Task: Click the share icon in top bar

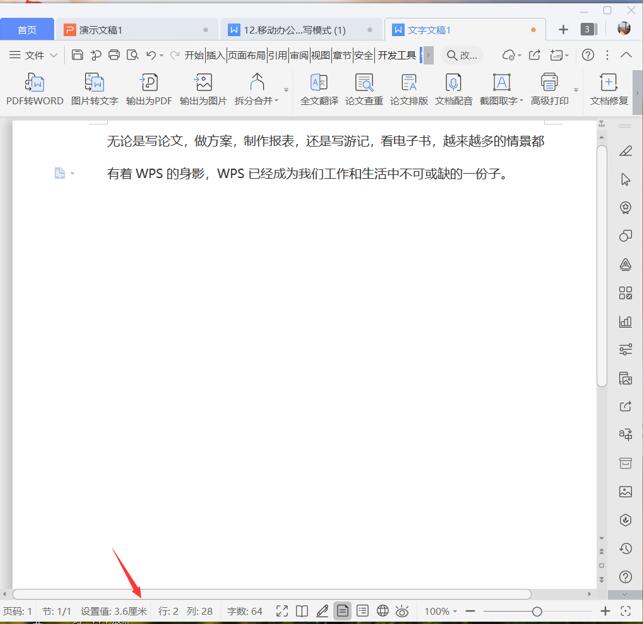Action: [x=534, y=55]
